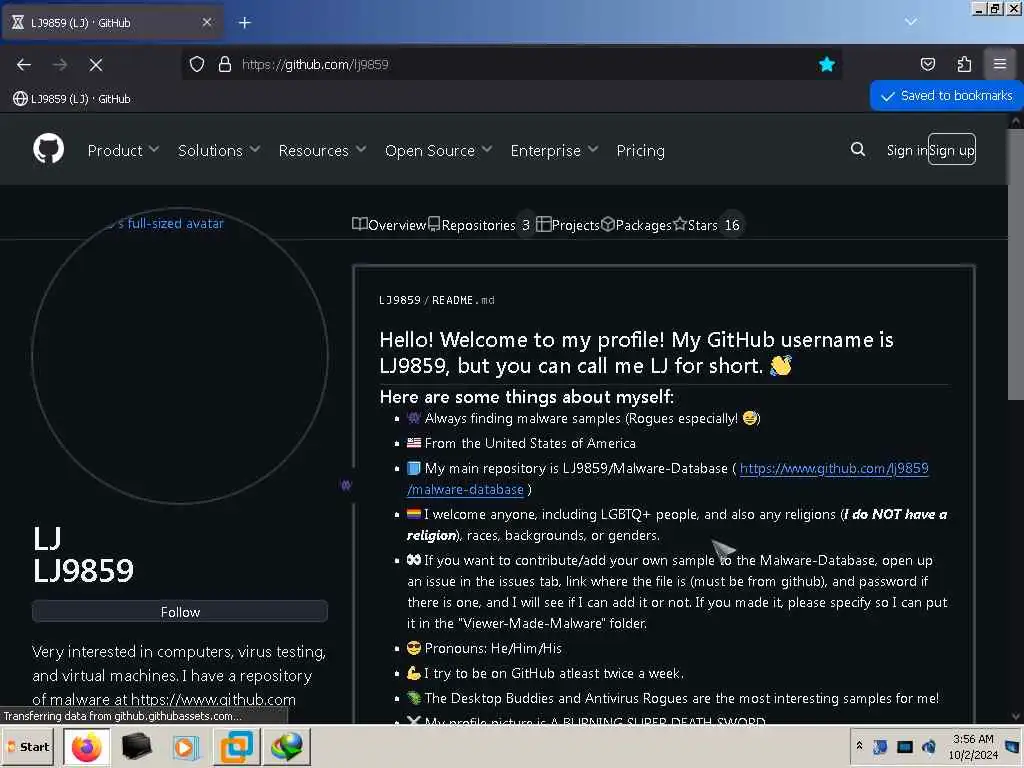
Task: Open Firefox from the taskbar
Action: 87,746
